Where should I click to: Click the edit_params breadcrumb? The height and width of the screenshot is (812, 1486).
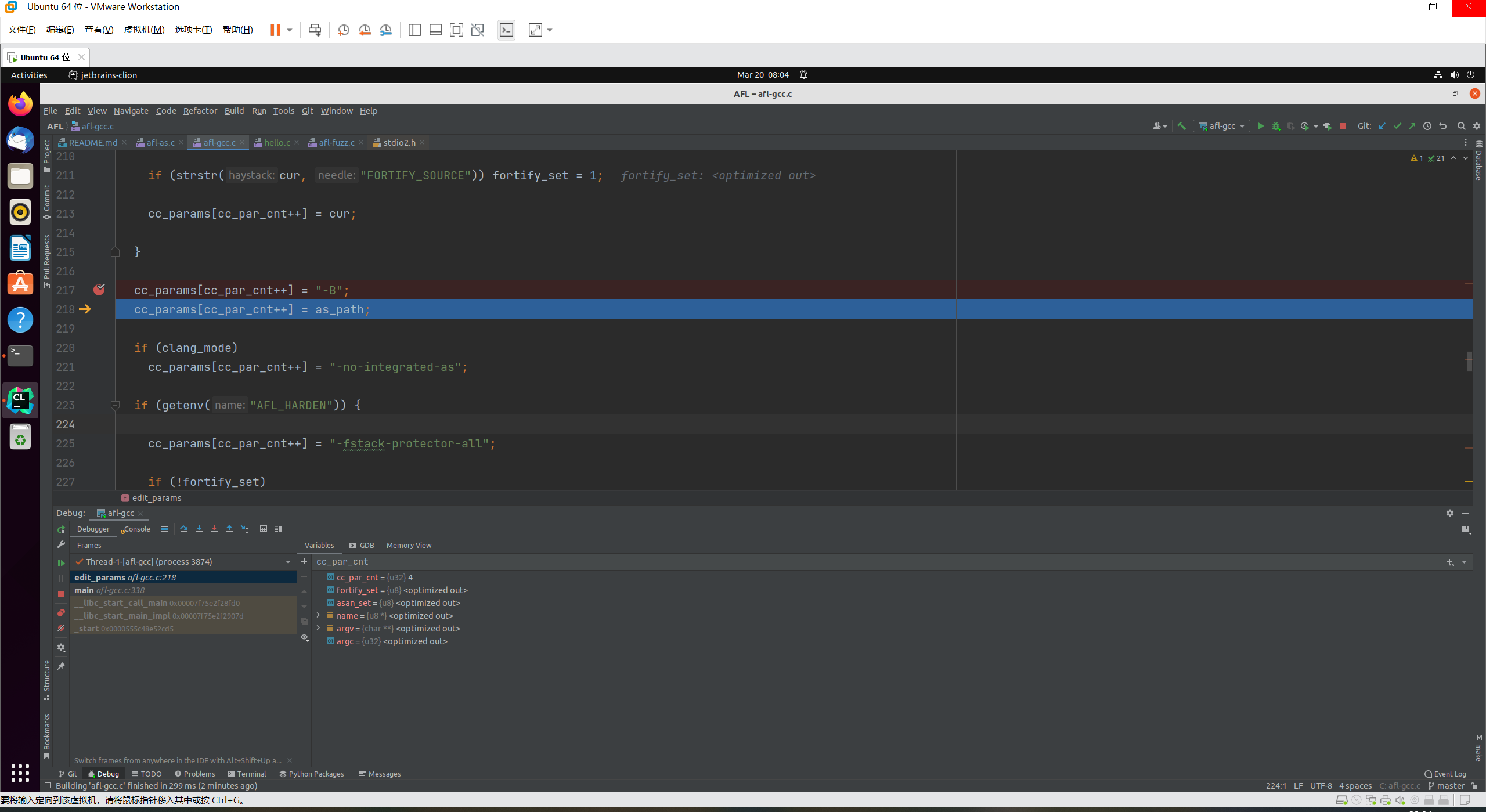click(x=152, y=498)
